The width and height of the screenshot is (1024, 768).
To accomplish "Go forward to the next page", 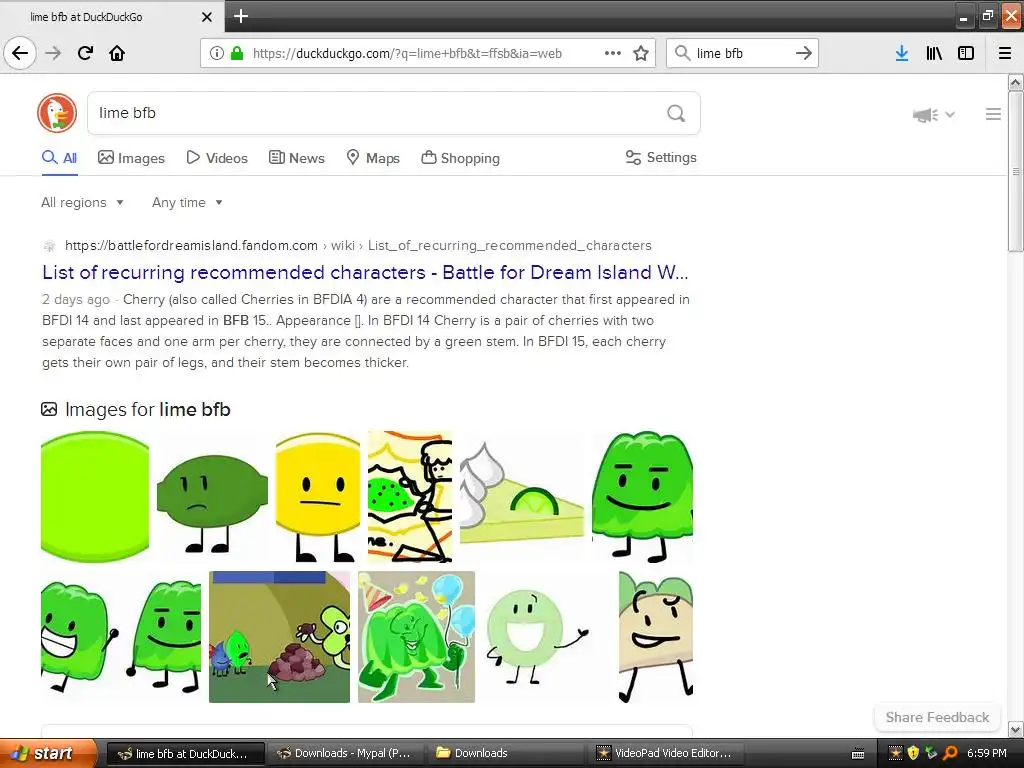I will pyautogui.click(x=54, y=53).
